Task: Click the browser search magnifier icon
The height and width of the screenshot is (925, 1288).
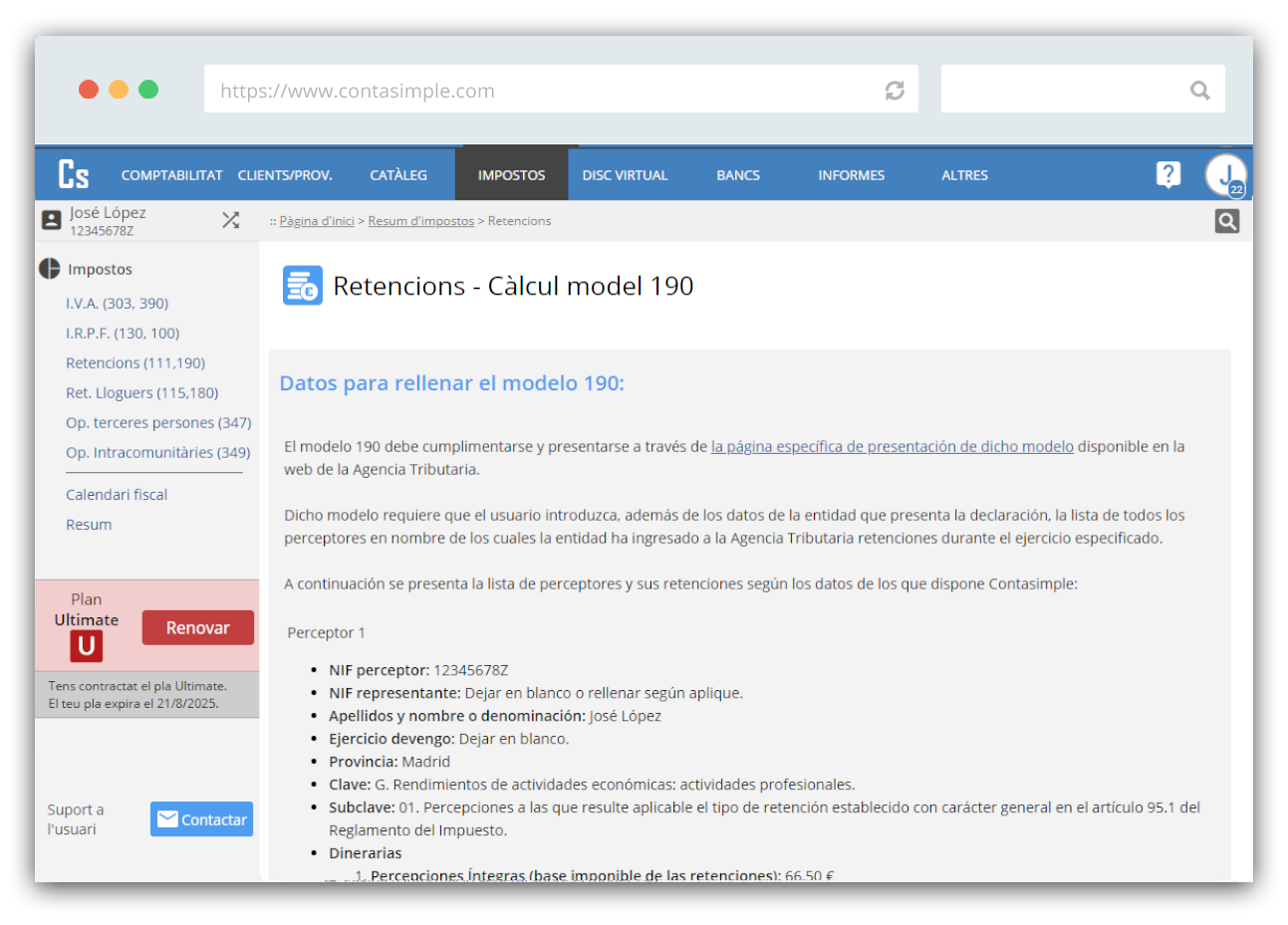Action: tap(1200, 91)
